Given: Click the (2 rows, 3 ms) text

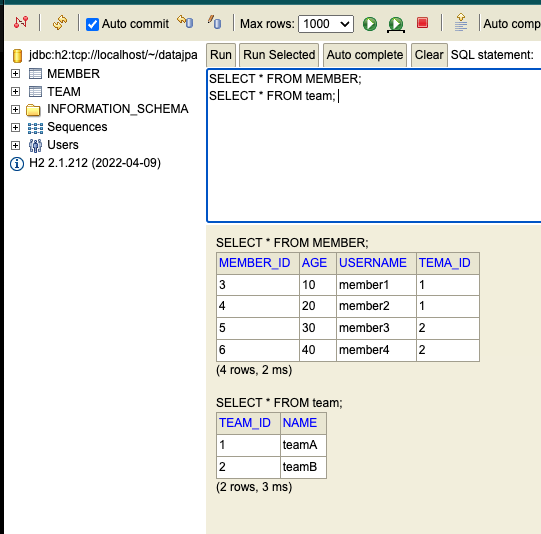Looking at the screenshot, I should point(254,487).
